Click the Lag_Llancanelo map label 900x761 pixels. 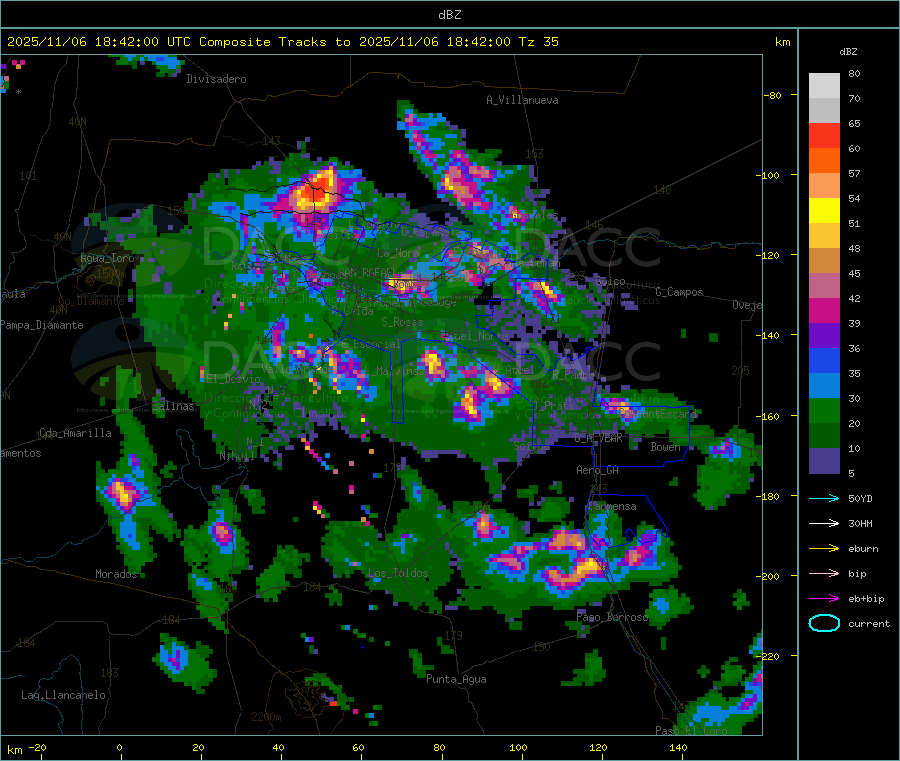click(64, 695)
